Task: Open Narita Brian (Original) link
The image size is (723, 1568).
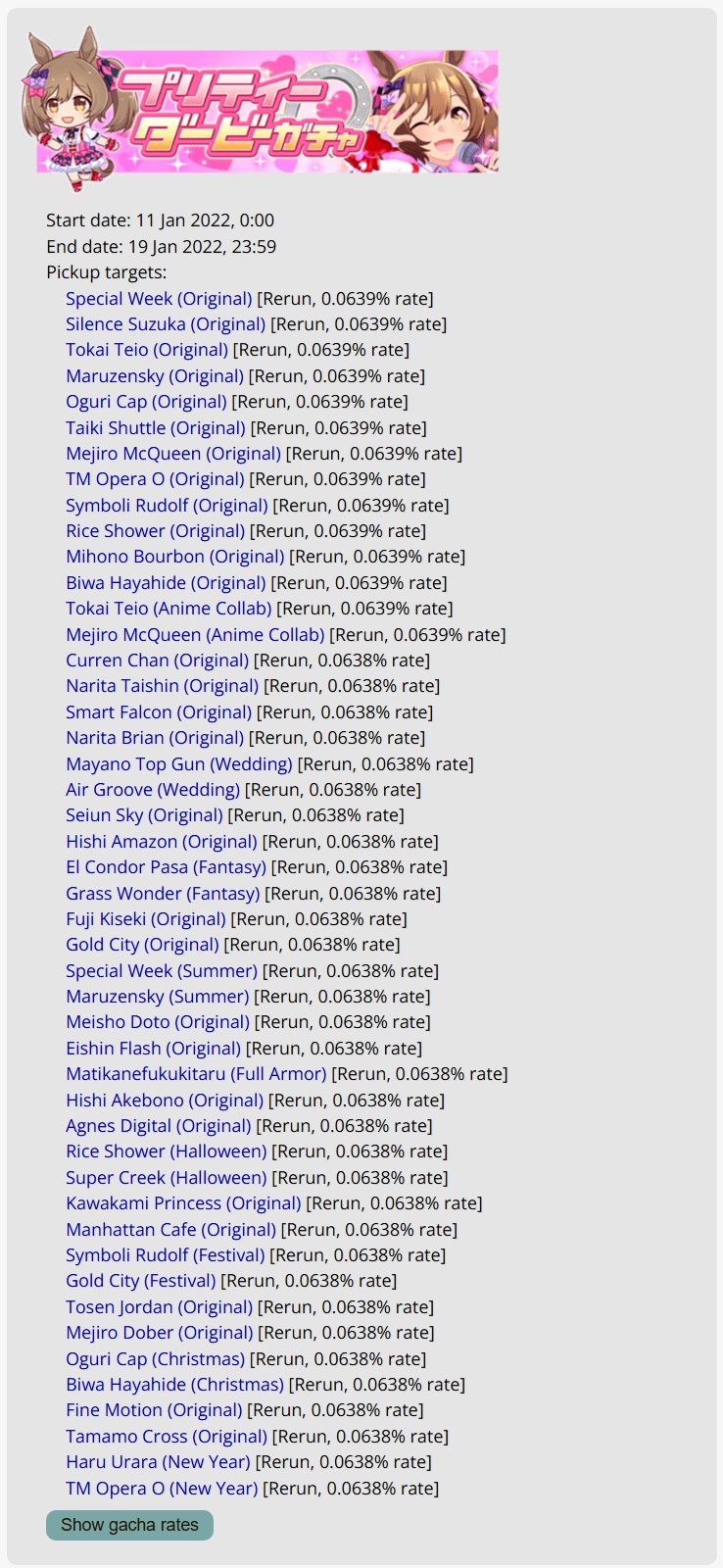Action: tap(155, 738)
